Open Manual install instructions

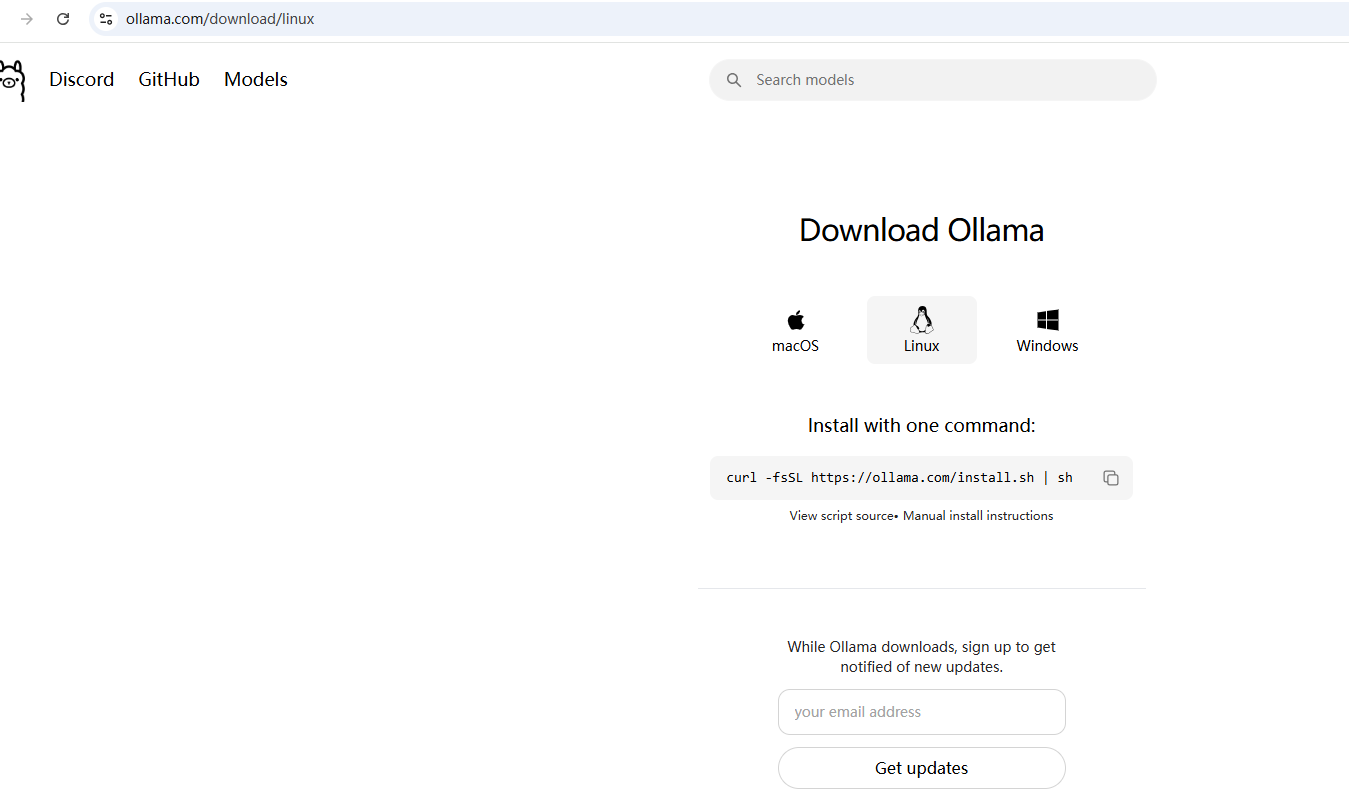pyautogui.click(x=978, y=516)
